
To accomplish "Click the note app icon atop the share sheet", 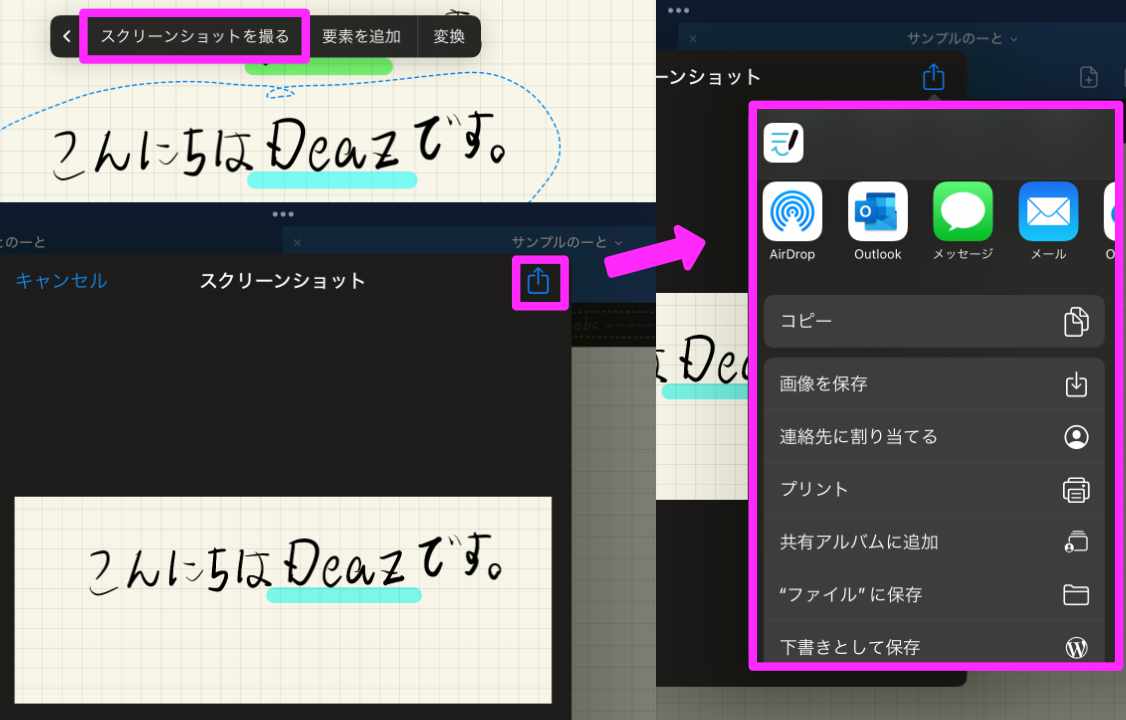I will coord(783,143).
